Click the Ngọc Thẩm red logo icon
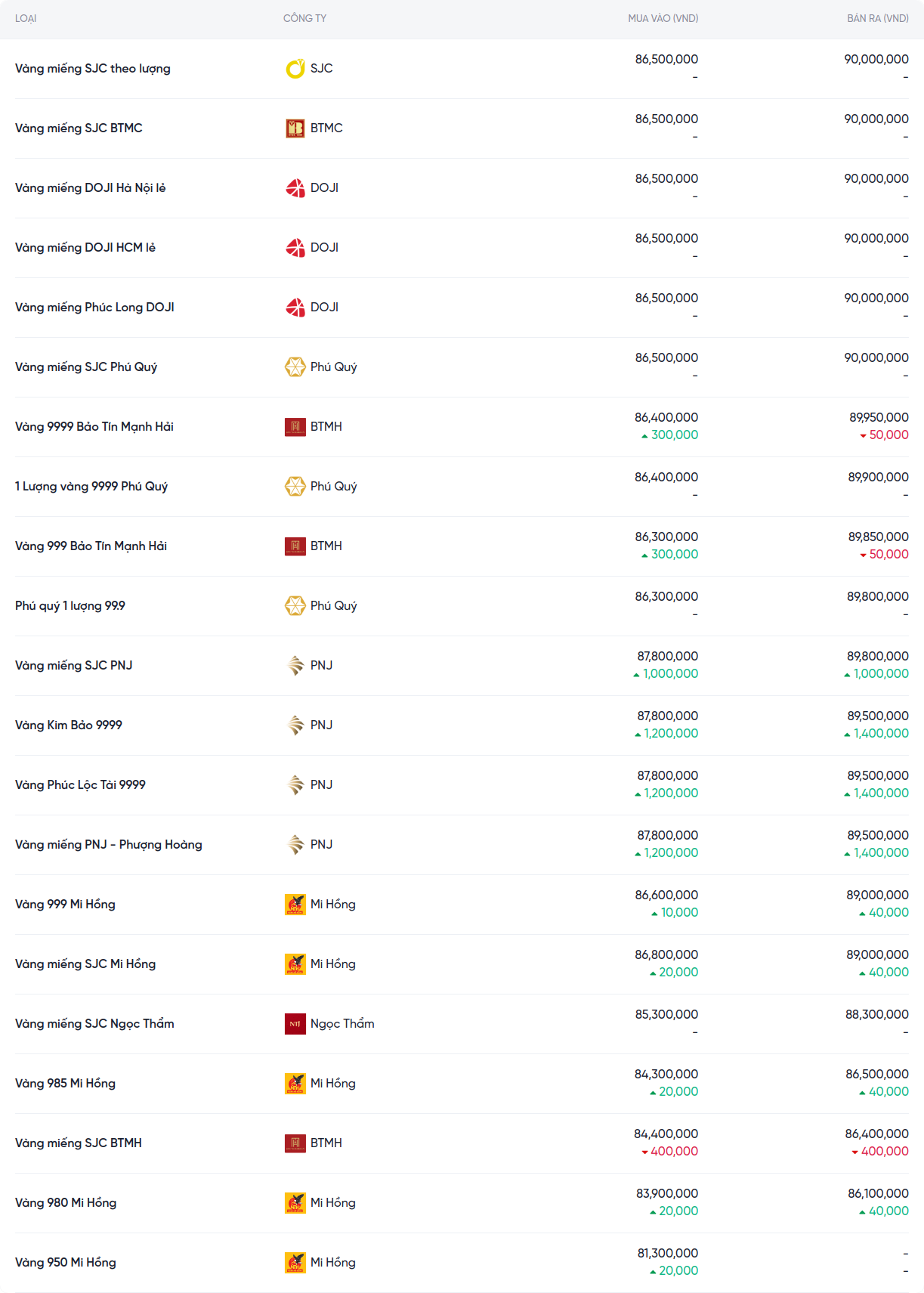The width and height of the screenshot is (924, 1293). click(x=295, y=1024)
